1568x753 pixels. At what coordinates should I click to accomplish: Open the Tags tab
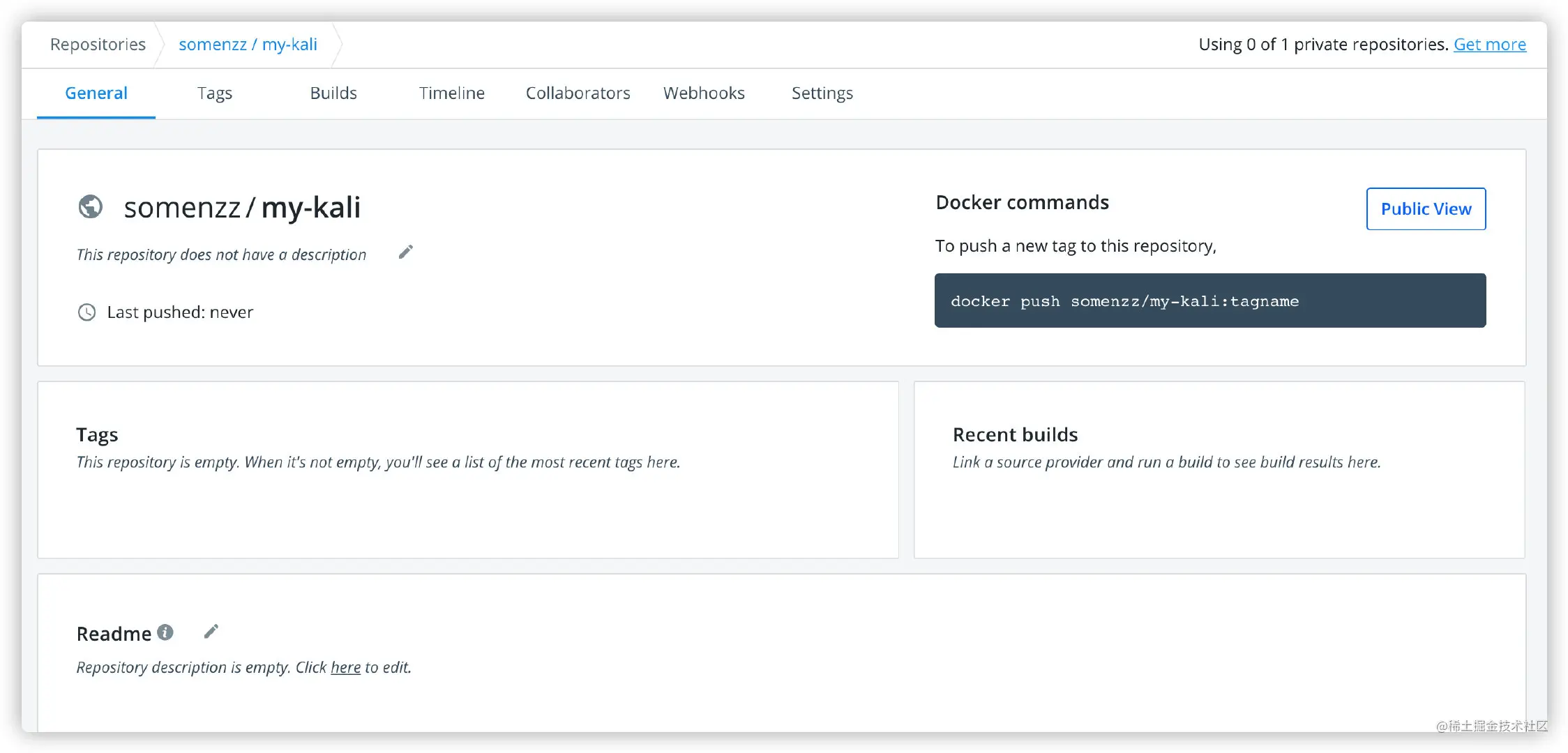pos(215,93)
